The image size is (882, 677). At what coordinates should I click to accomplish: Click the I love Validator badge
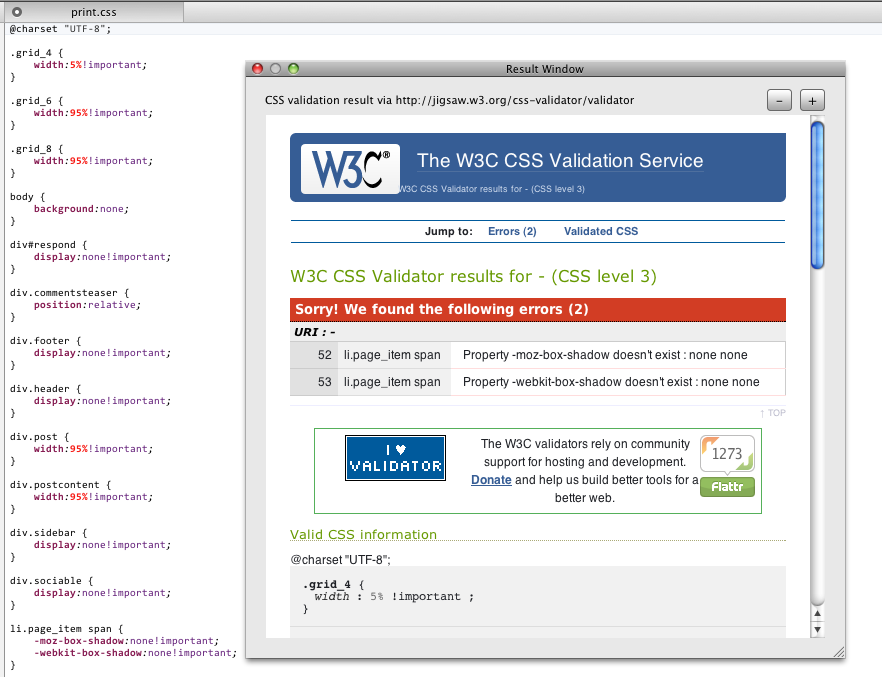tap(395, 458)
